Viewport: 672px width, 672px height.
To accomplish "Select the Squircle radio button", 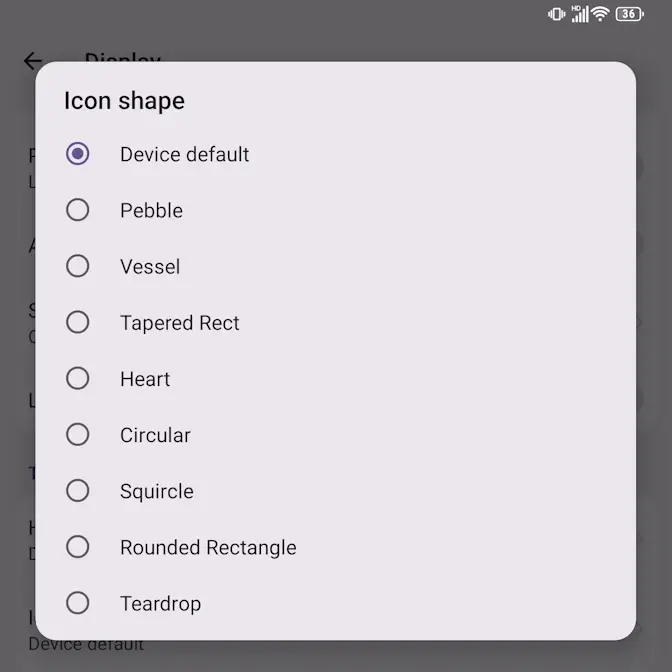I will pos(77,490).
